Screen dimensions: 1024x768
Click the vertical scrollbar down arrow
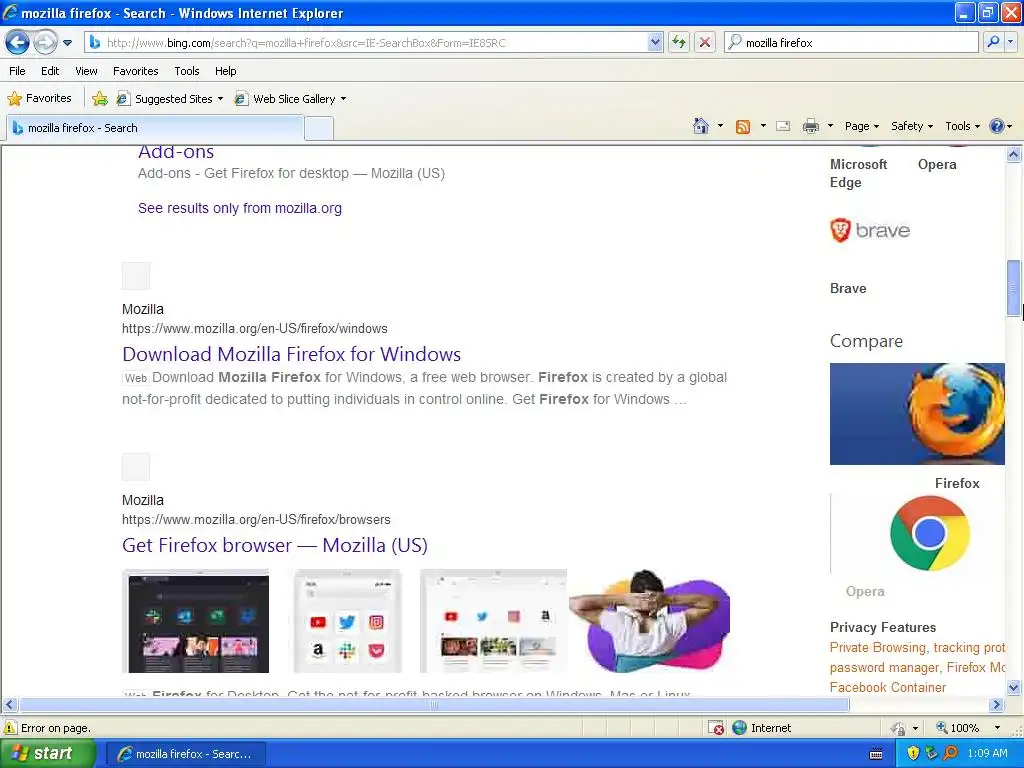(1014, 687)
